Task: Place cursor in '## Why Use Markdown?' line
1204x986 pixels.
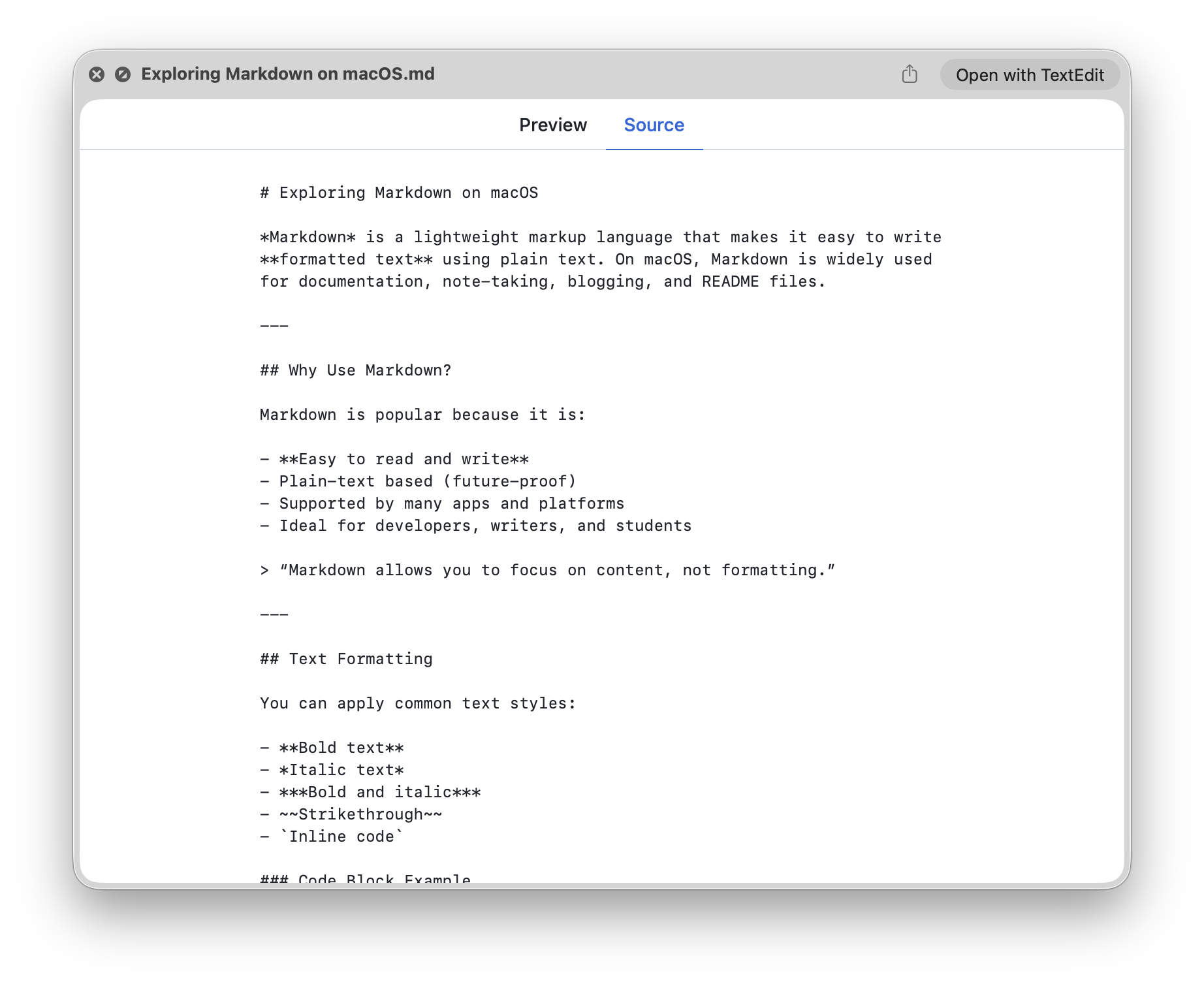Action: pos(355,370)
